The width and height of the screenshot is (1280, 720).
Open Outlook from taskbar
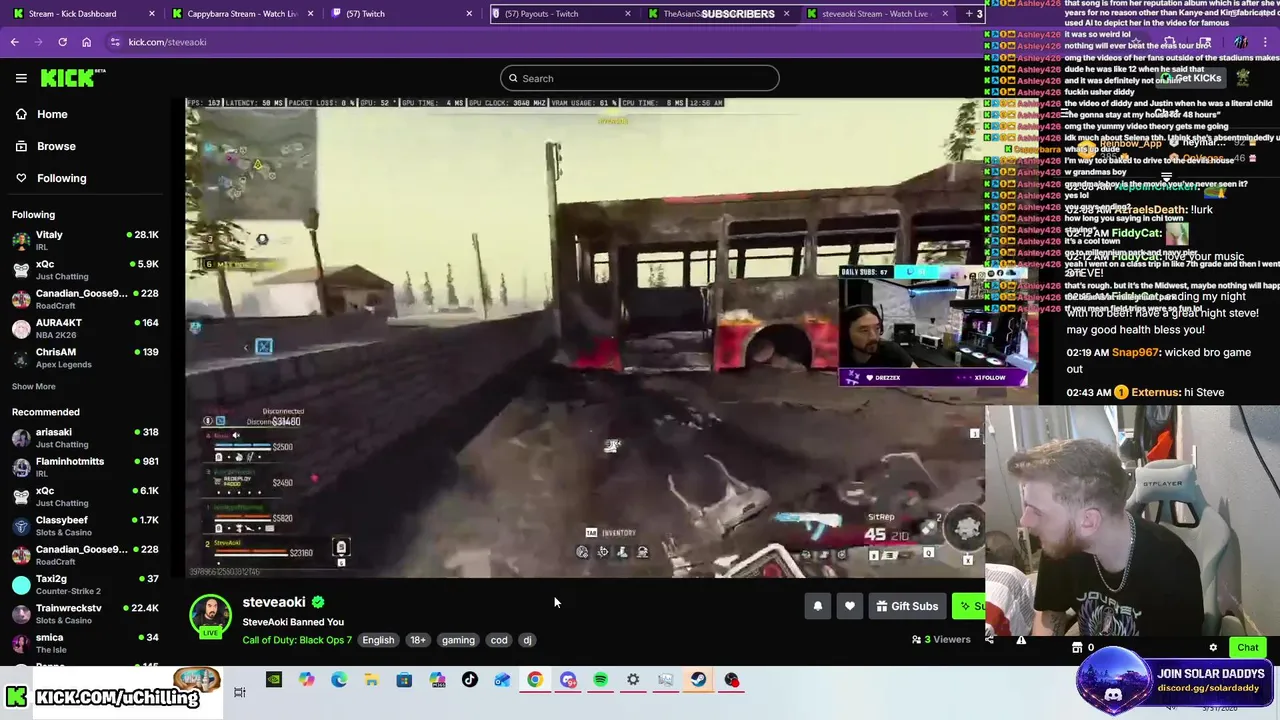(502, 680)
